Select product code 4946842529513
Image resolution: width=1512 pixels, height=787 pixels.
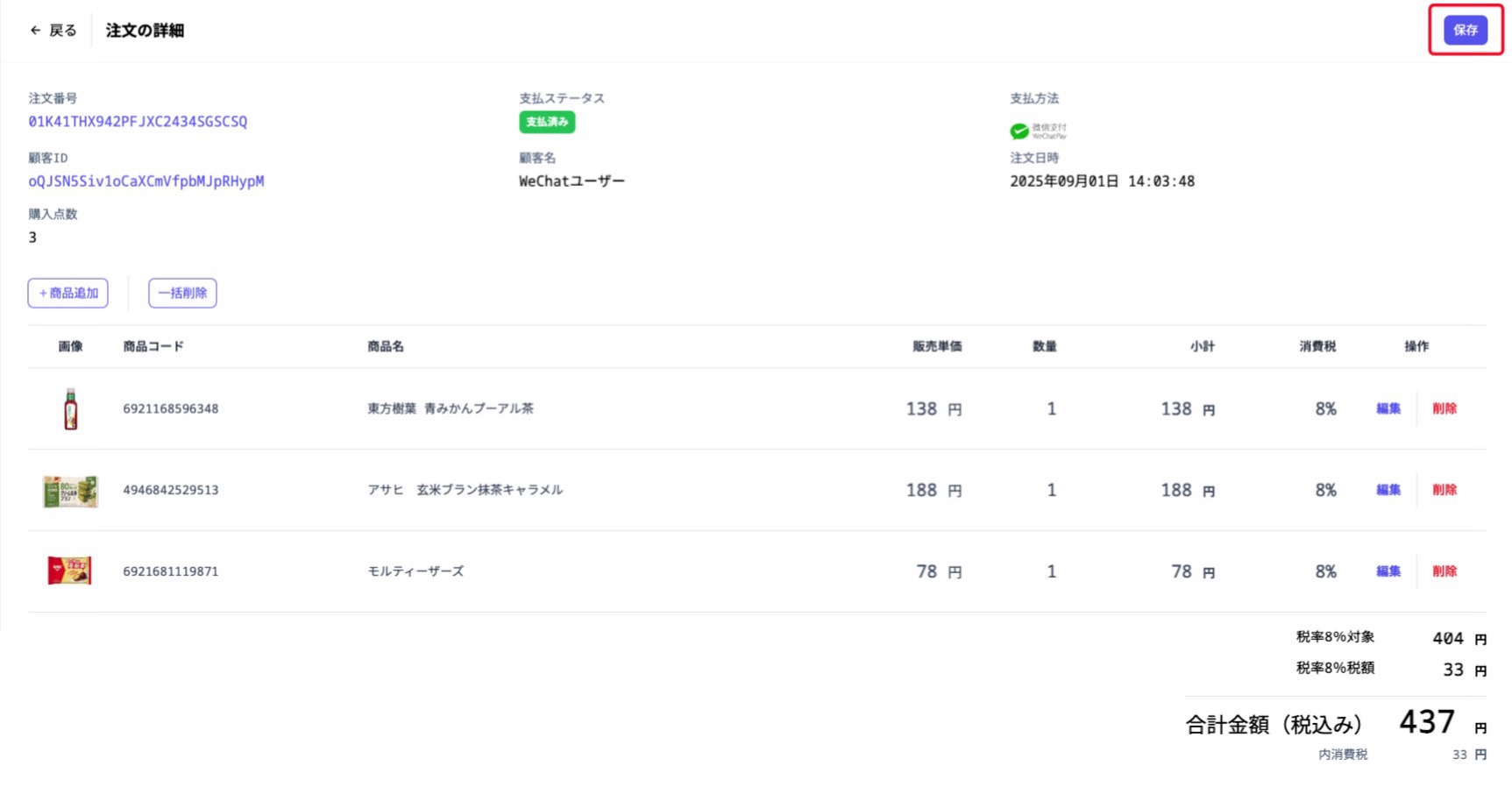171,490
